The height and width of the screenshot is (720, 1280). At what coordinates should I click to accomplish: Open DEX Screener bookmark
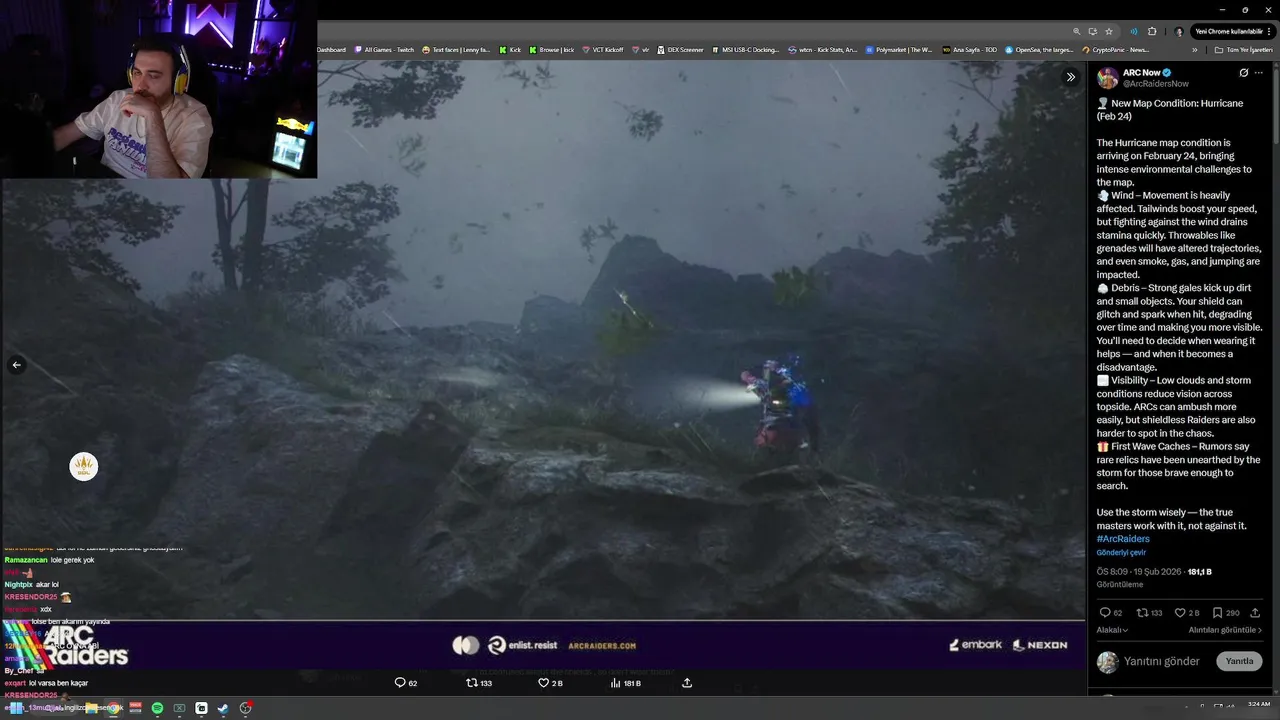pyautogui.click(x=680, y=50)
